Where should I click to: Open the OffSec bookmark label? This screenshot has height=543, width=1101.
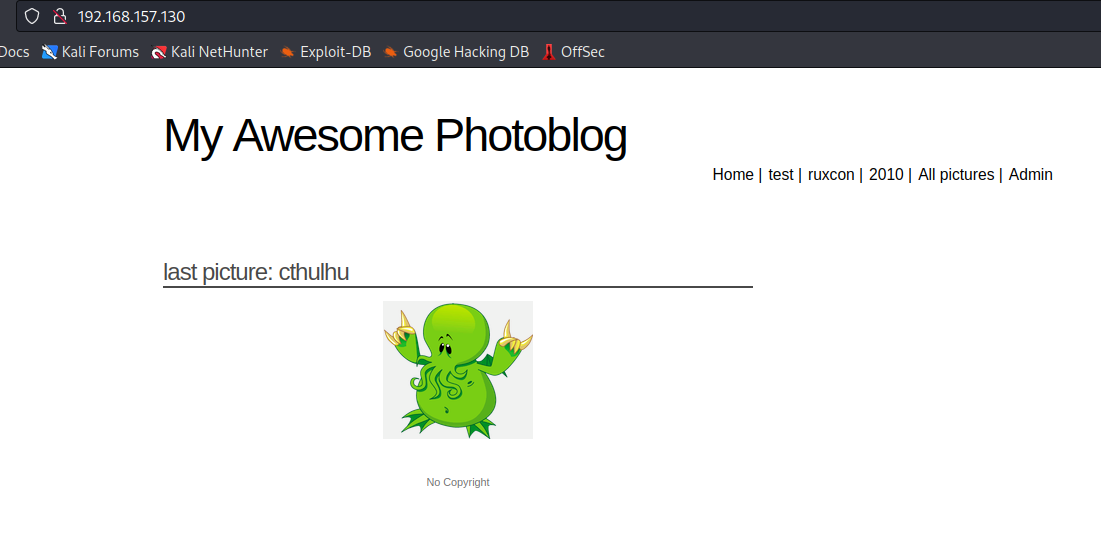point(583,52)
